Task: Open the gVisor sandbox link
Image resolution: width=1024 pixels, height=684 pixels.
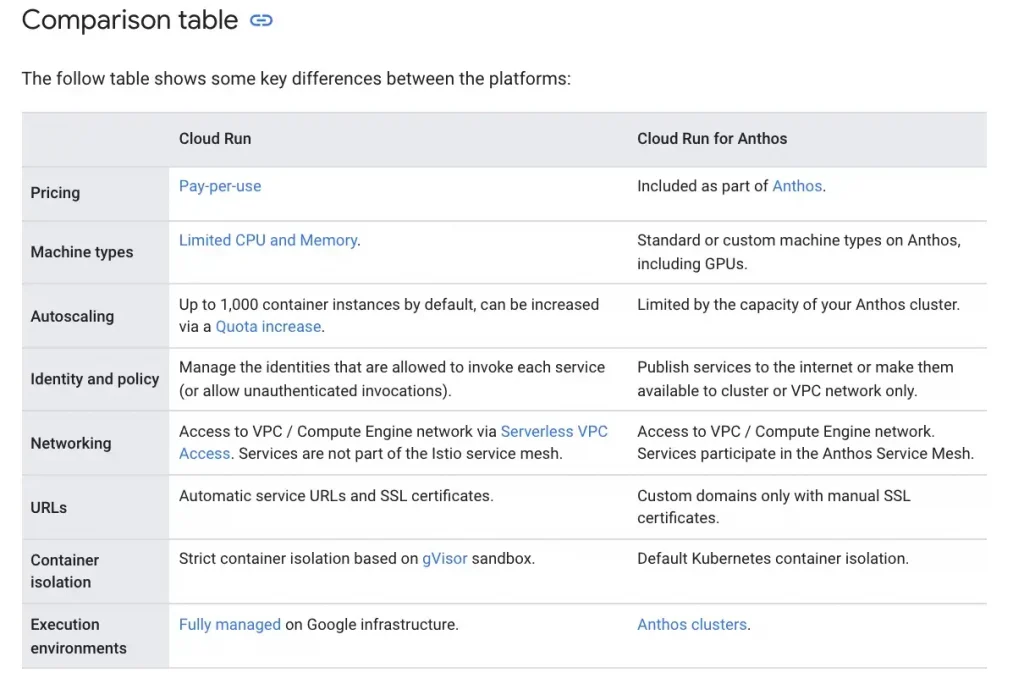Action: 445,559
